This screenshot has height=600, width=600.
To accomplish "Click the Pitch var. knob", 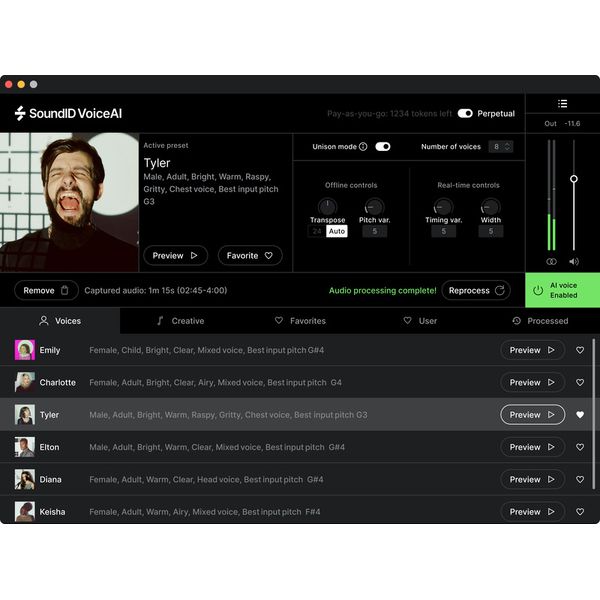I will 374,207.
